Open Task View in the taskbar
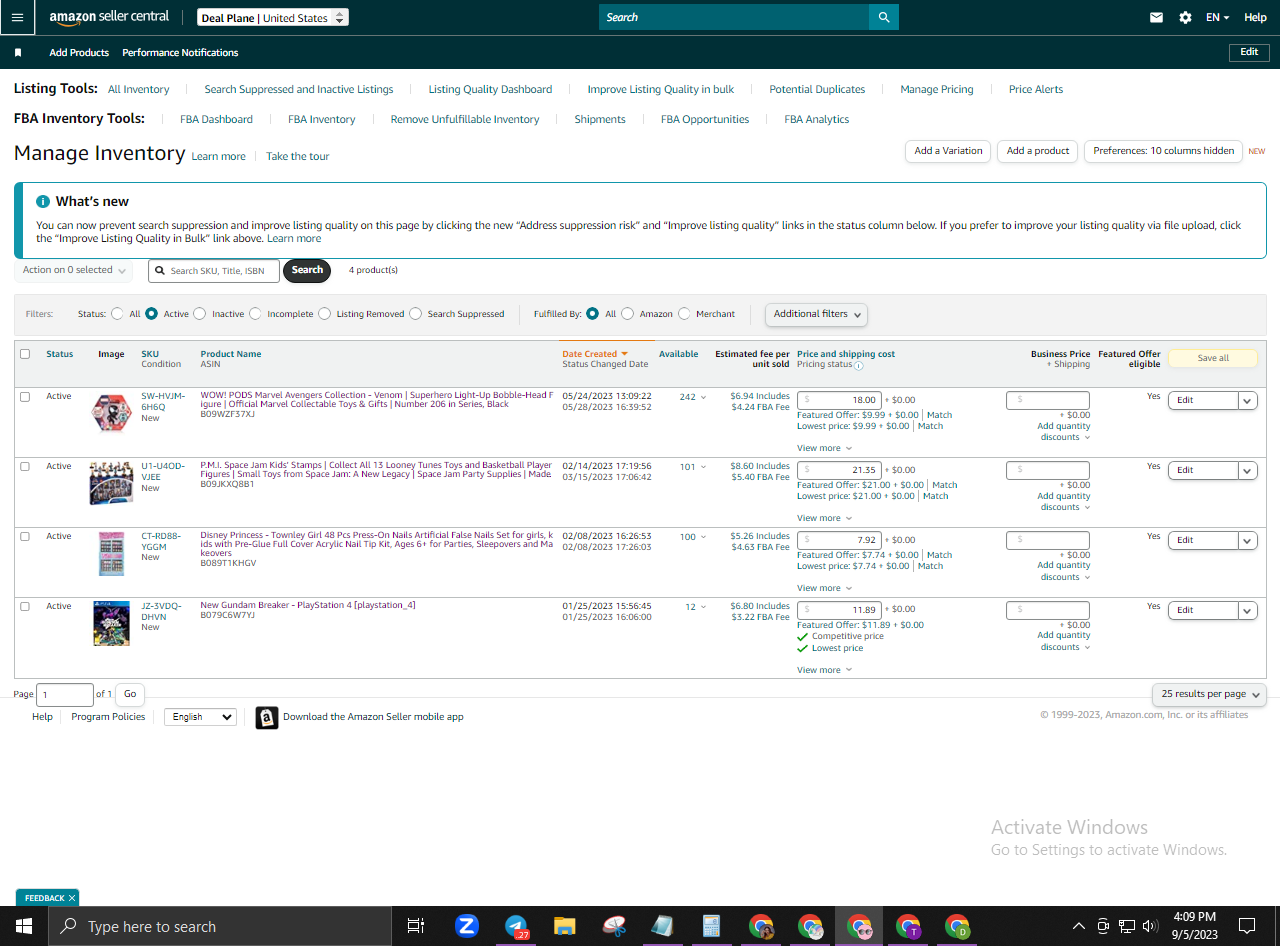 (416, 926)
